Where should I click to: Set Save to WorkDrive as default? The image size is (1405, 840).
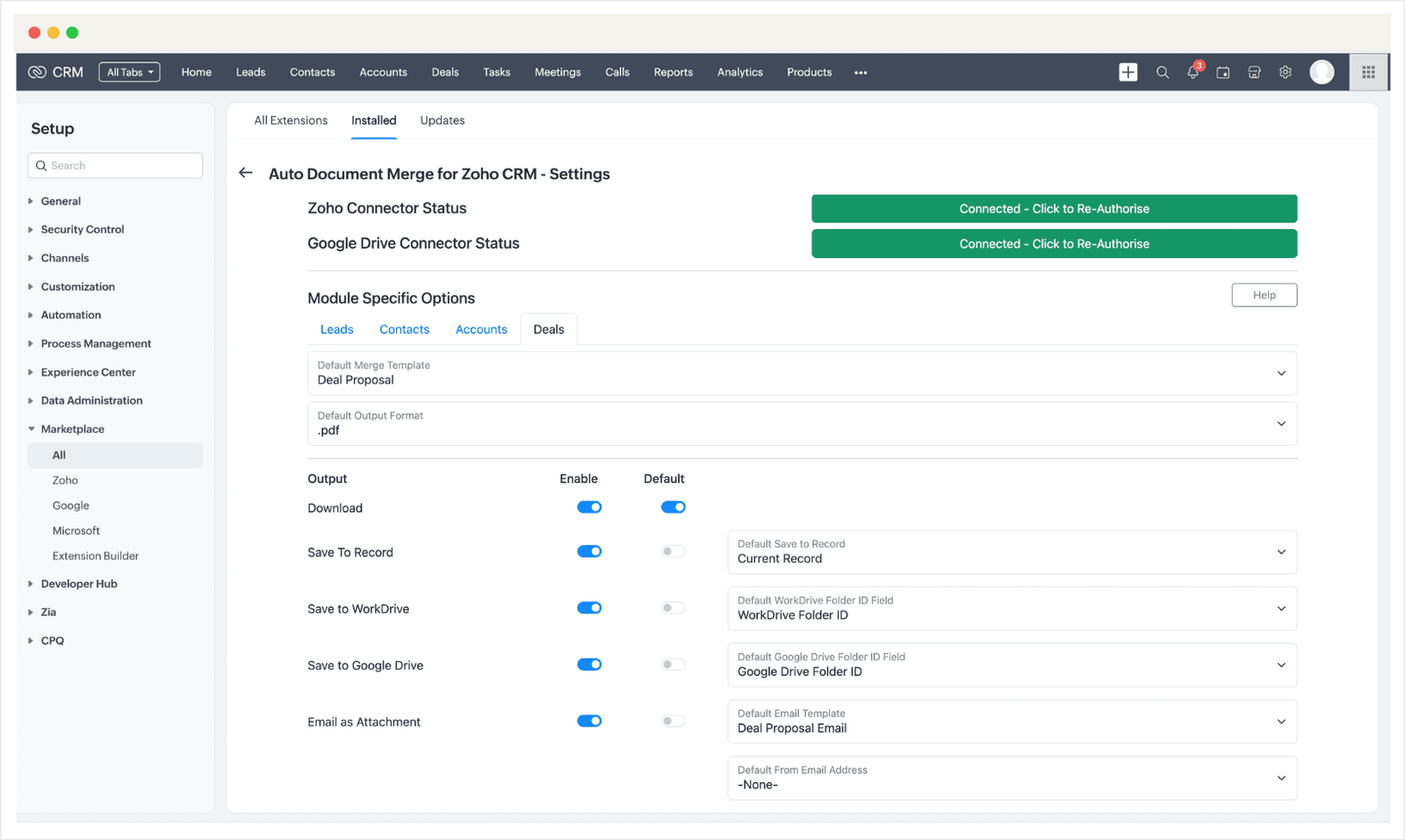pyautogui.click(x=674, y=608)
